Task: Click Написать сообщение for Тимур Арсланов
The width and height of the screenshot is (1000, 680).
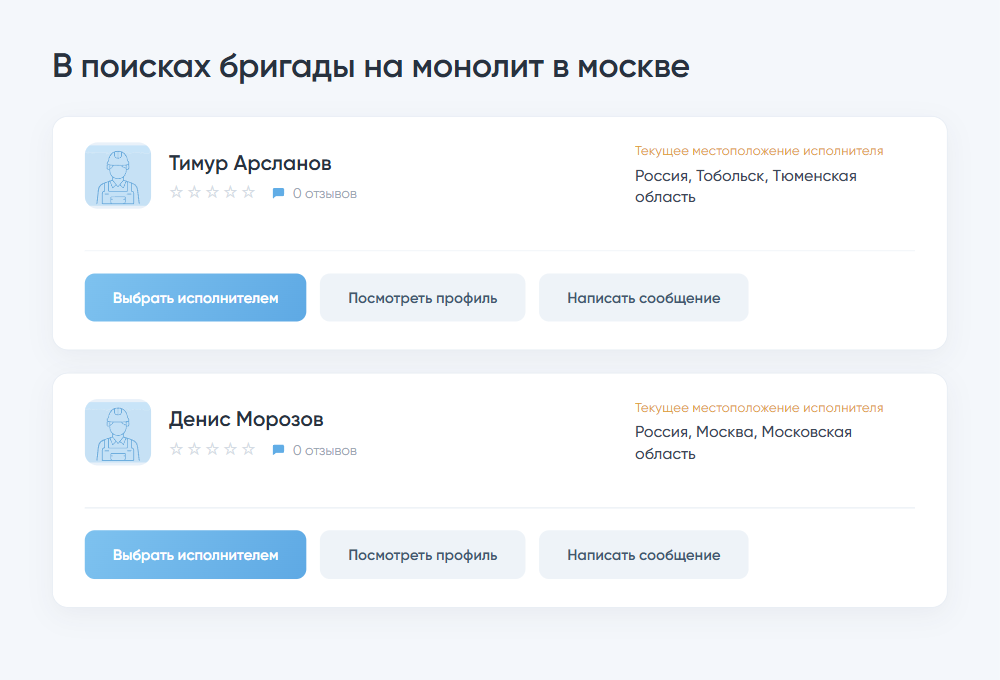Action: click(x=643, y=298)
